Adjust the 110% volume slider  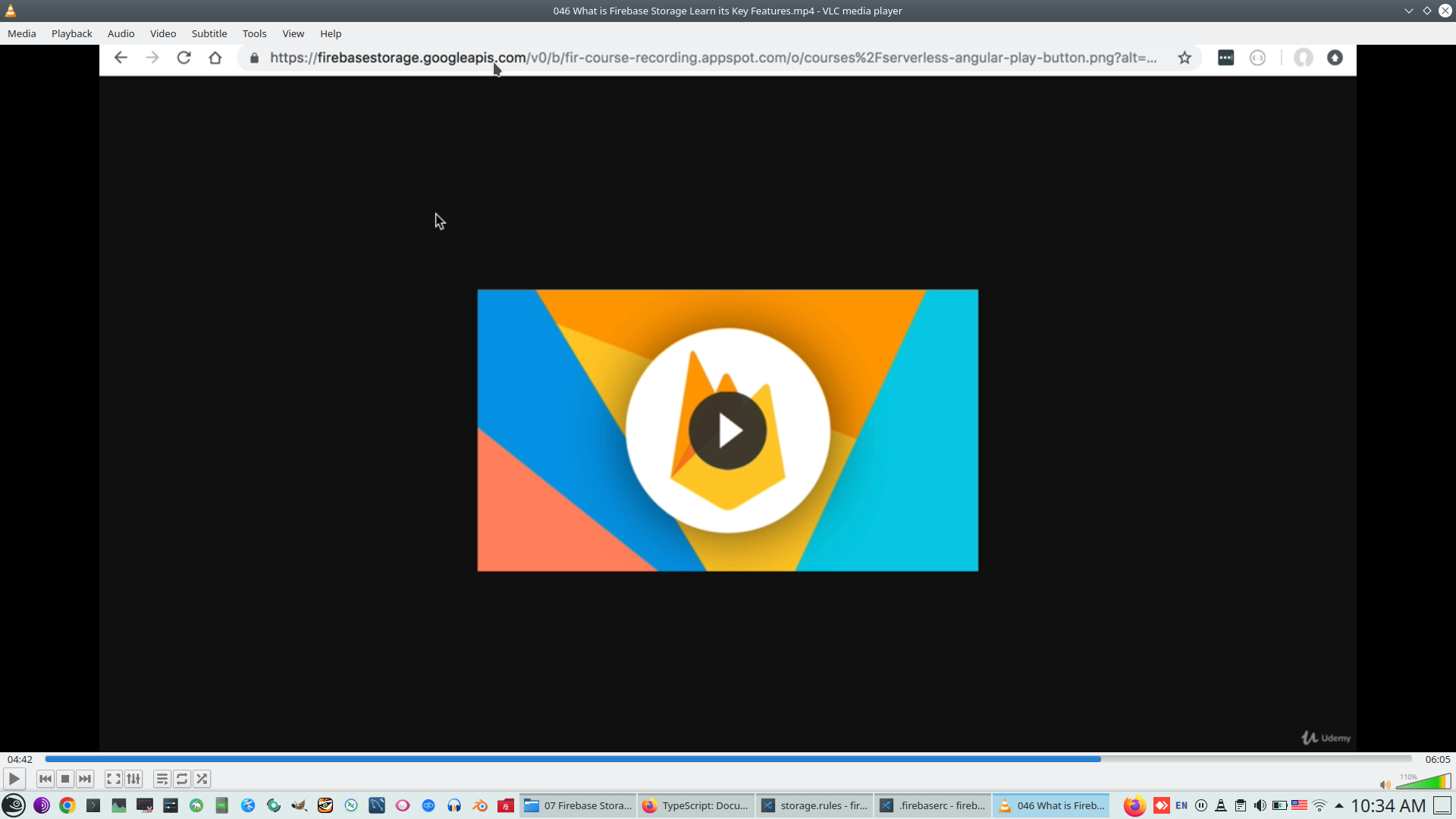pyautogui.click(x=1424, y=781)
